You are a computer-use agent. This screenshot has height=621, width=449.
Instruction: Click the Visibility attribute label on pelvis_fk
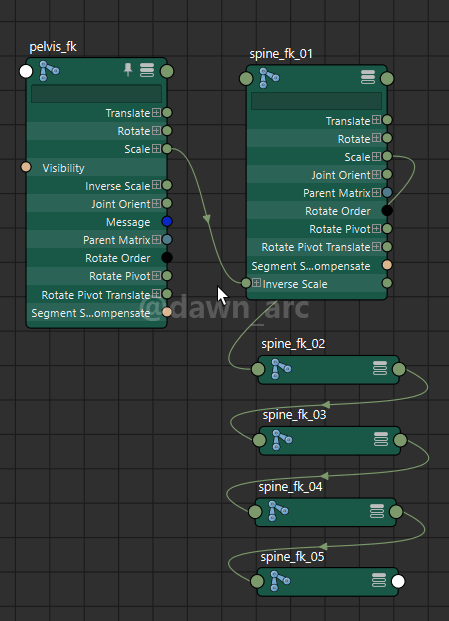63,168
